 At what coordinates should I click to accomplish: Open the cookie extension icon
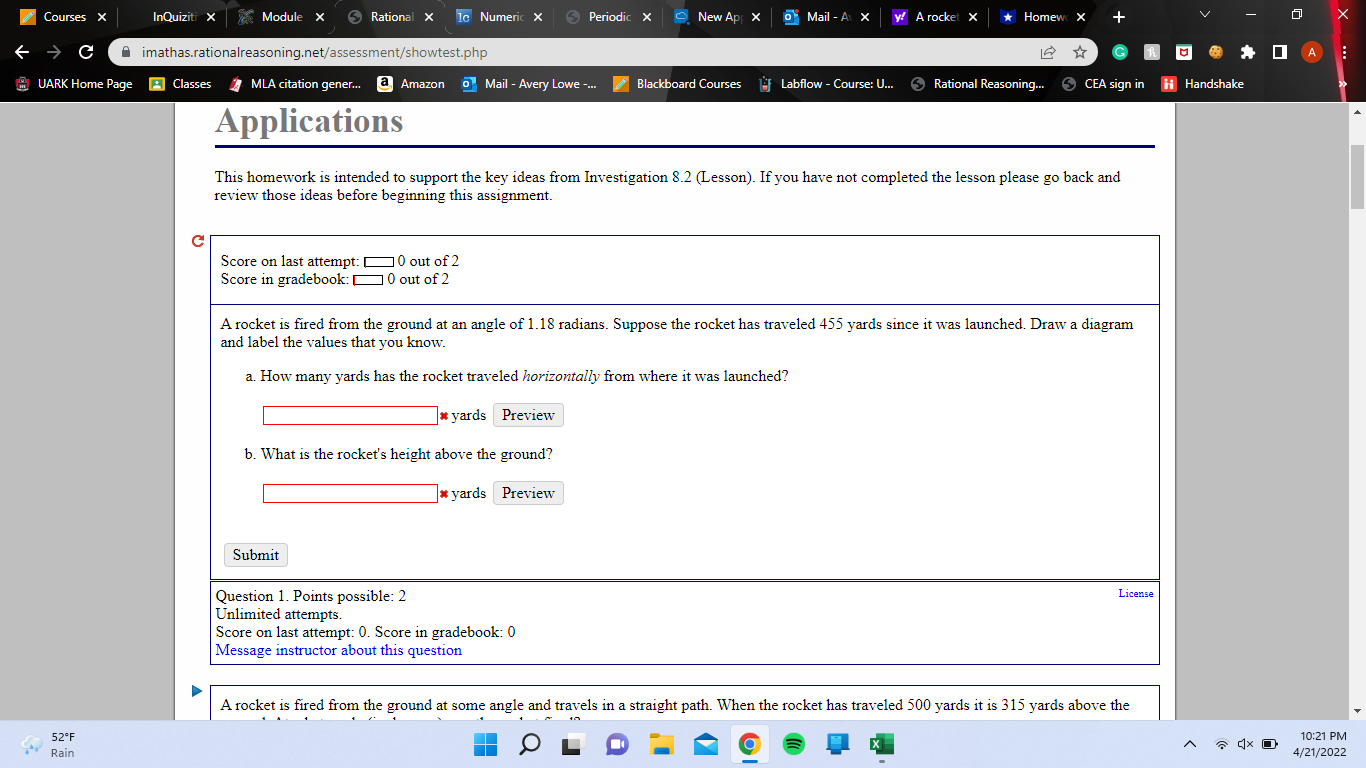(x=1216, y=52)
